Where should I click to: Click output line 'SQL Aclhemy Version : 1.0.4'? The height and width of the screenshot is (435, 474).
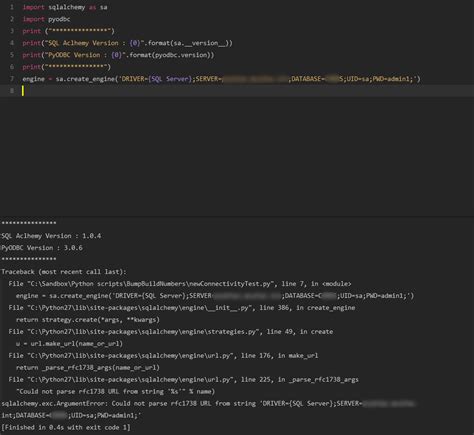51,236
